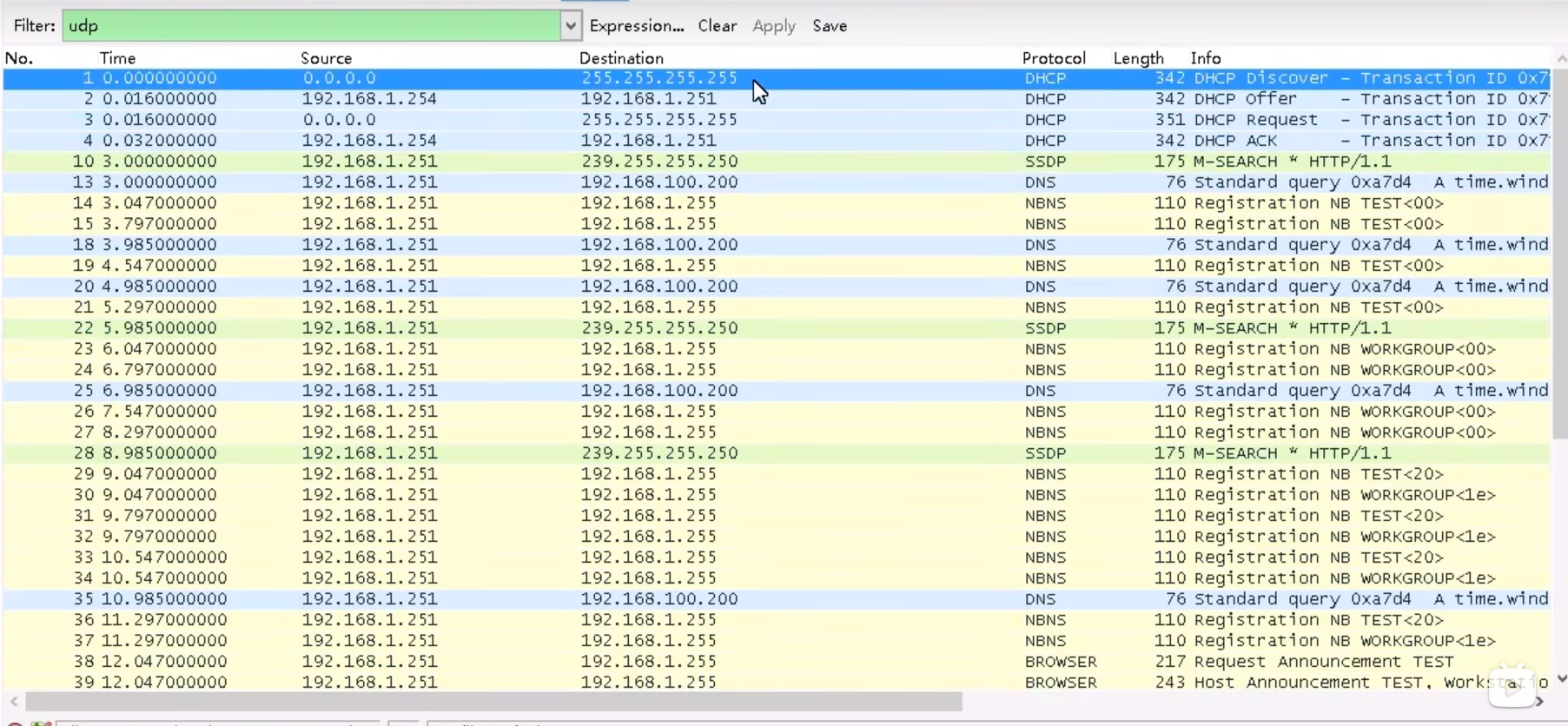The height and width of the screenshot is (726, 1568).
Task: Clear the display filter
Action: tap(718, 26)
